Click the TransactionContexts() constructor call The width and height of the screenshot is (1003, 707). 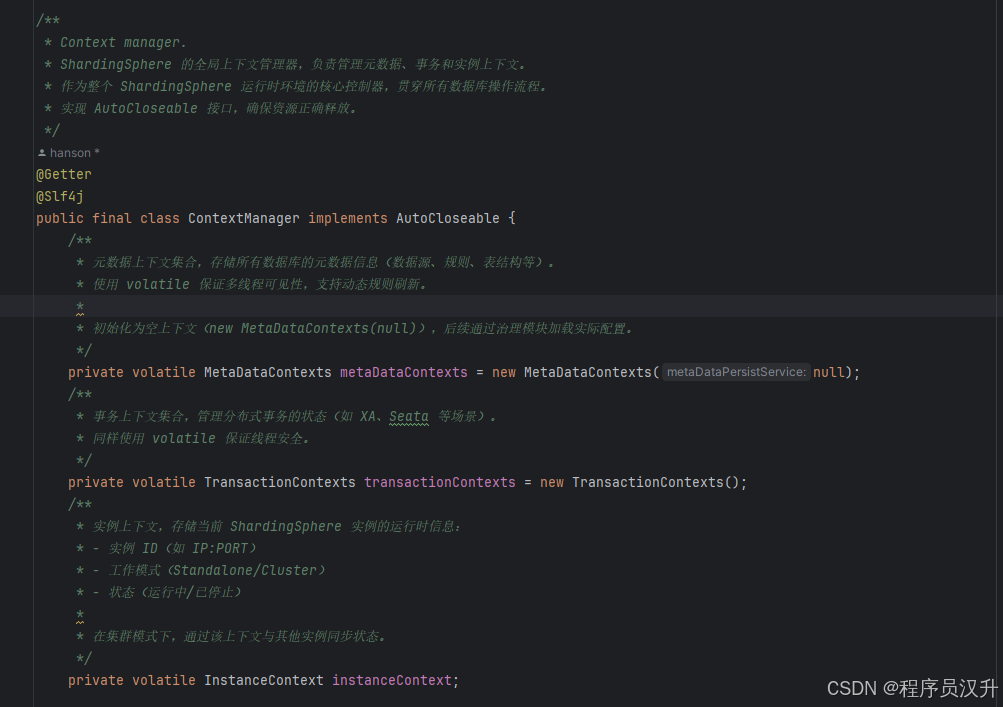tap(656, 482)
